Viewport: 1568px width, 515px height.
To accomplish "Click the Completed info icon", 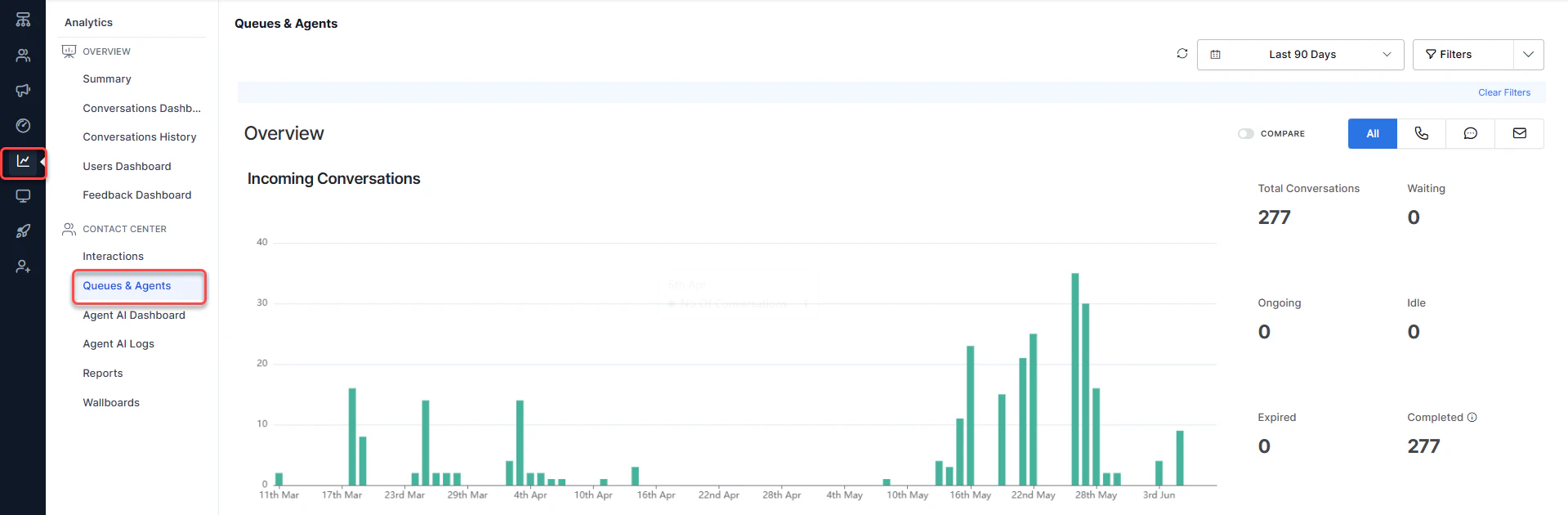I will coord(1472,417).
